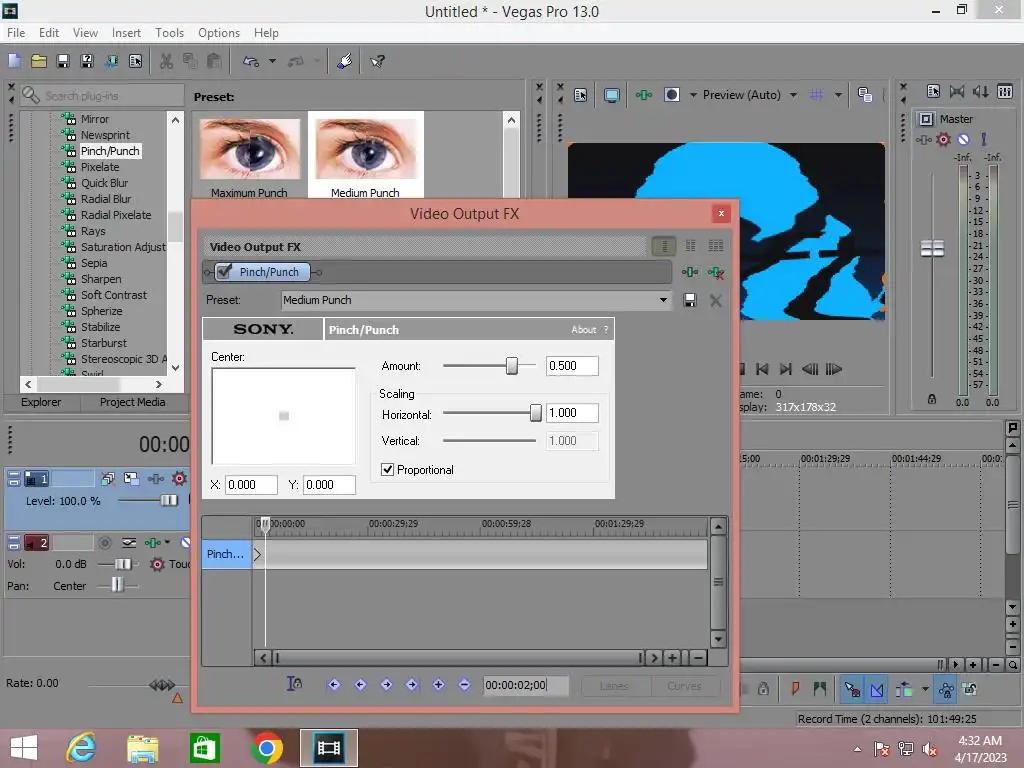Expand the Pinch keyframe lane arrow

[257, 554]
